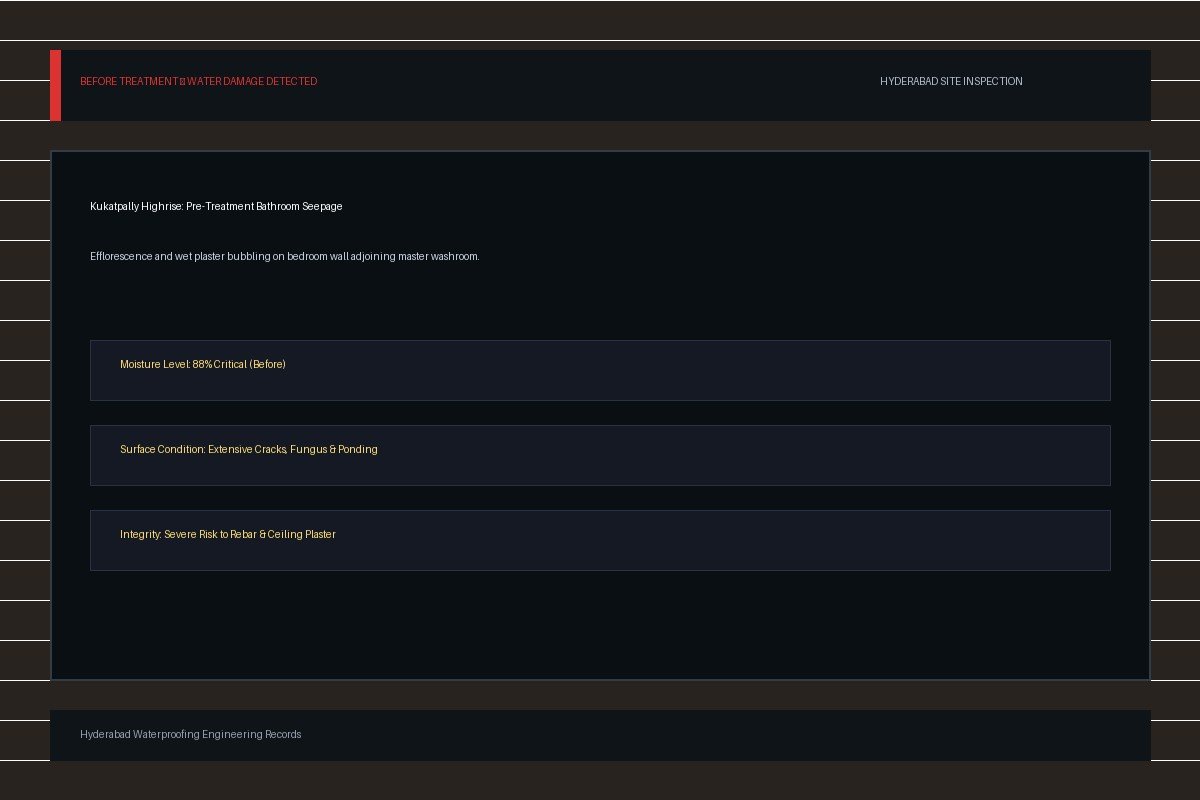1200x800 pixels.
Task: Select the 'Integrity: Severe Risk to Rebar' row
Action: [600, 540]
